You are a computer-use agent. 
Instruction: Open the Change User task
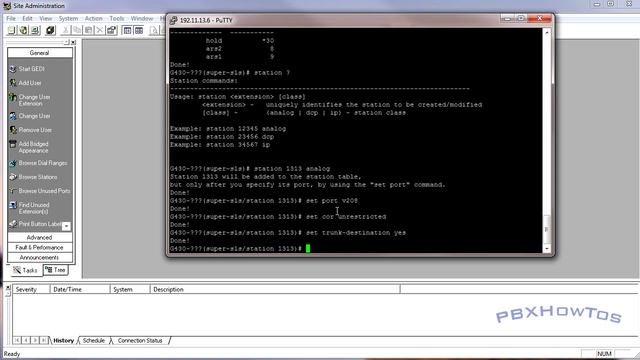point(30,116)
